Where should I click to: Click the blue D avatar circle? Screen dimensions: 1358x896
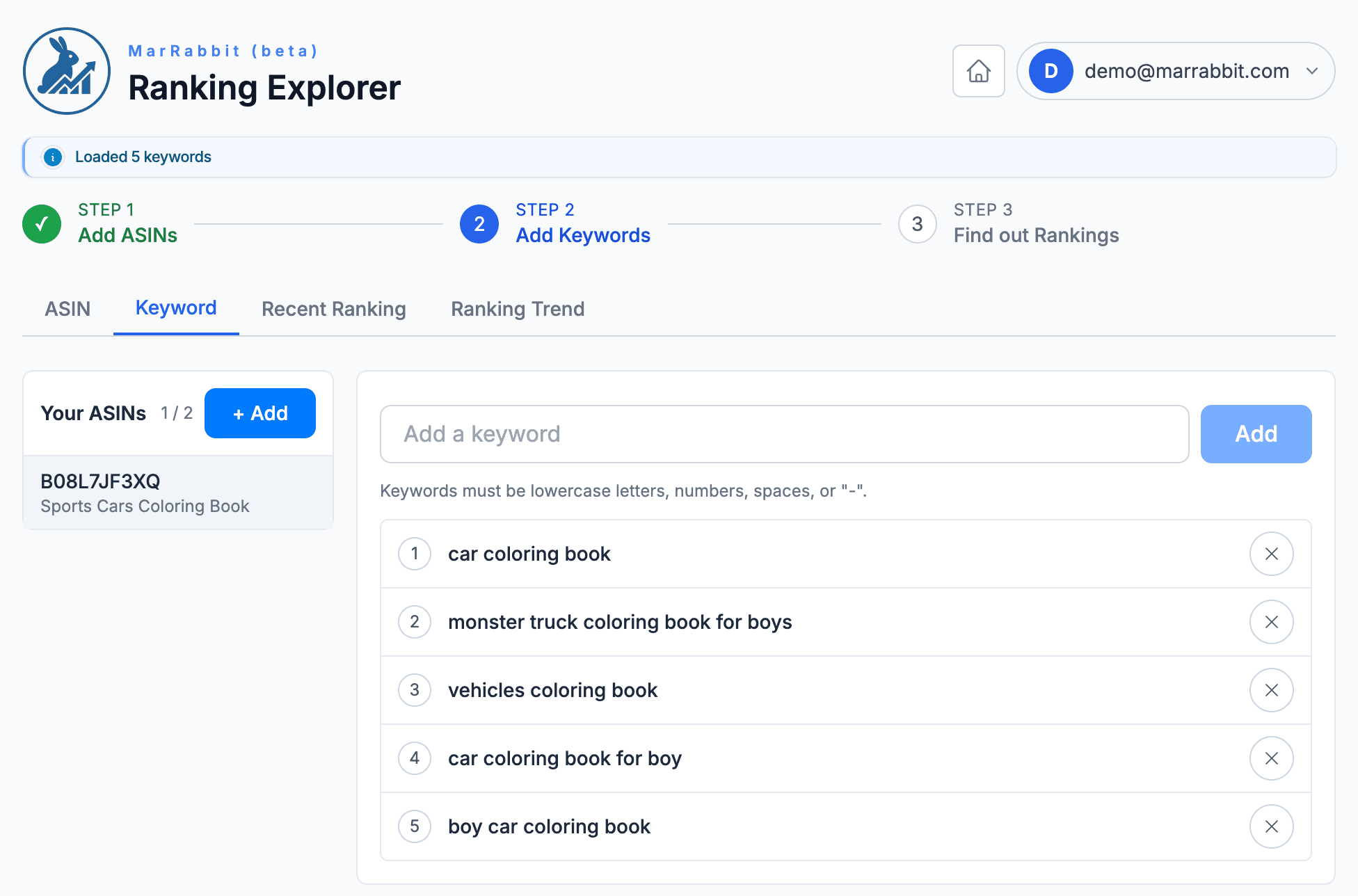click(x=1051, y=71)
